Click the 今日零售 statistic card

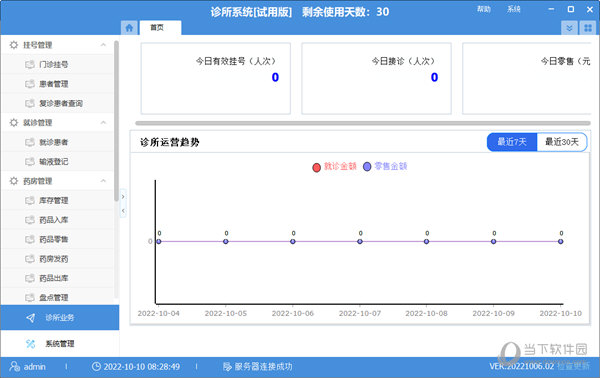[527, 78]
